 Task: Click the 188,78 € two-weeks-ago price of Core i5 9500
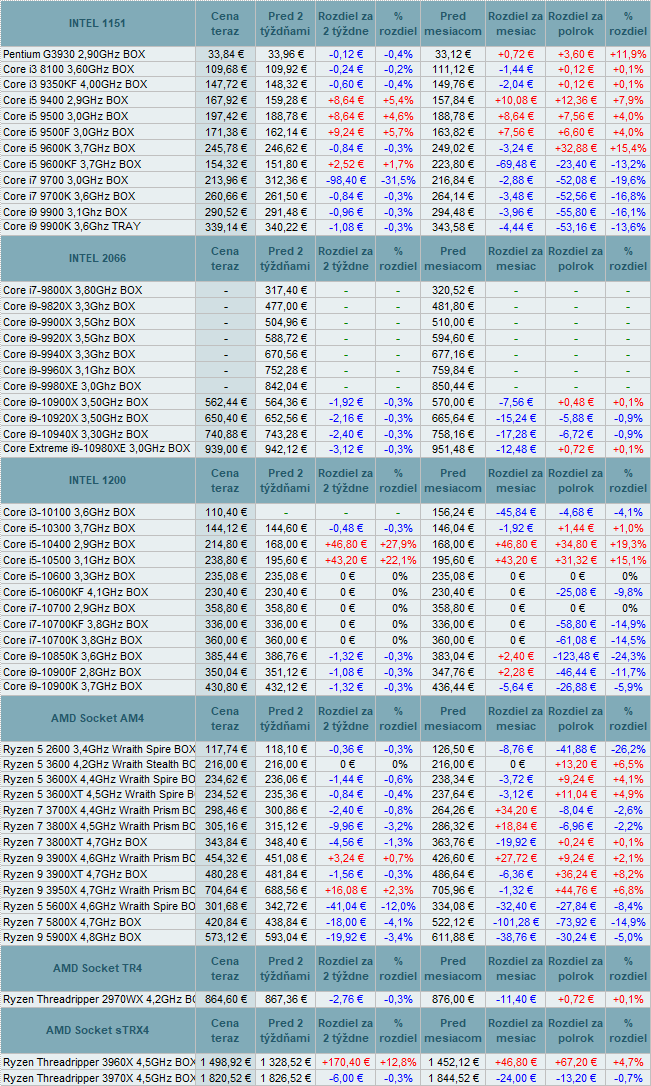285,116
